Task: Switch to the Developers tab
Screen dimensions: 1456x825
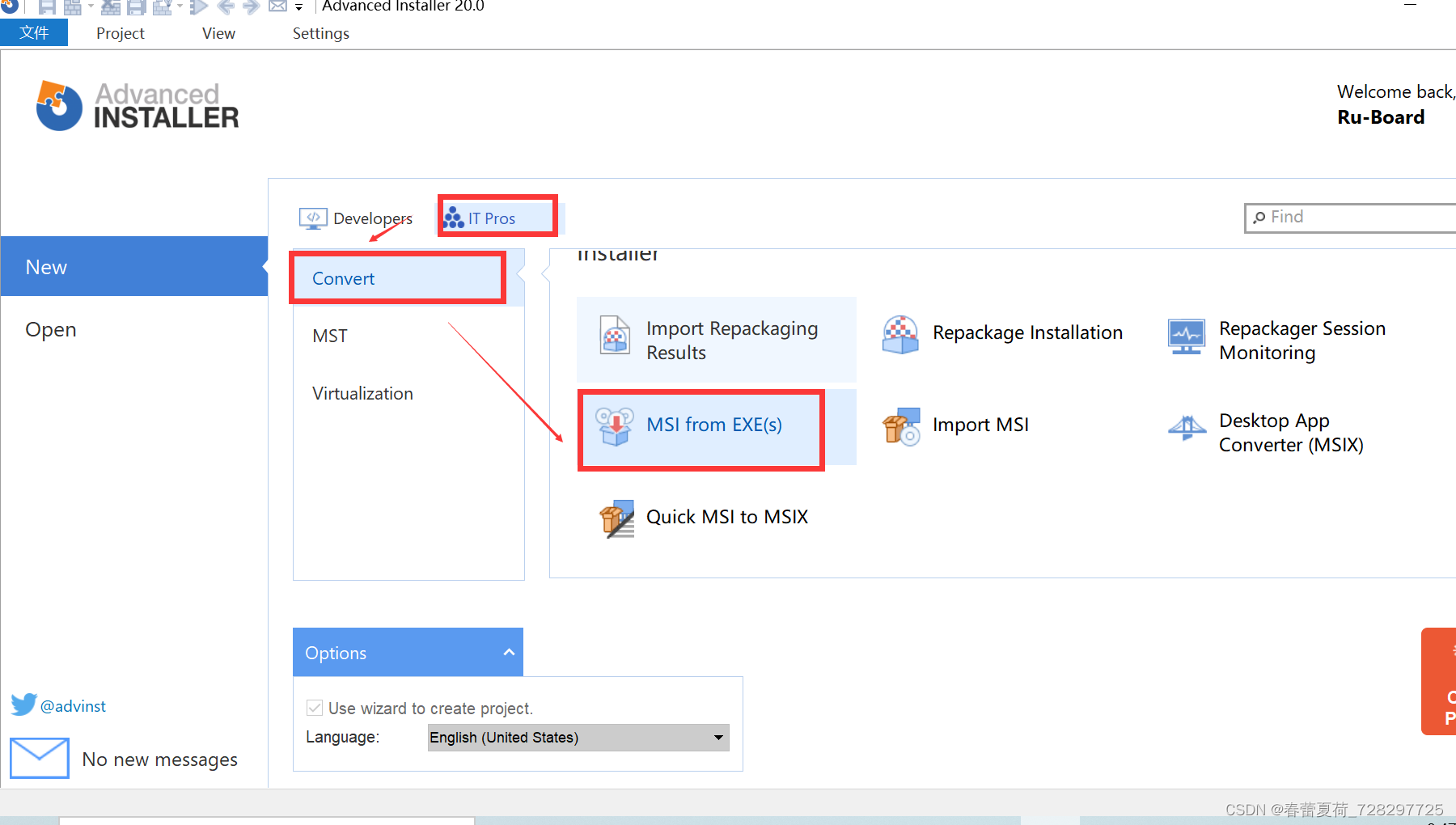Action: [x=356, y=218]
